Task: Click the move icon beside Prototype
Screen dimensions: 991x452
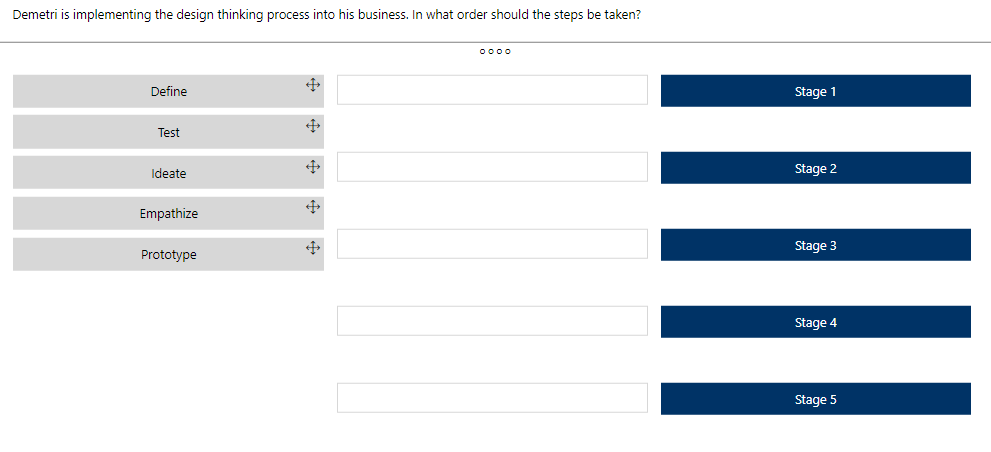Action: point(312,248)
